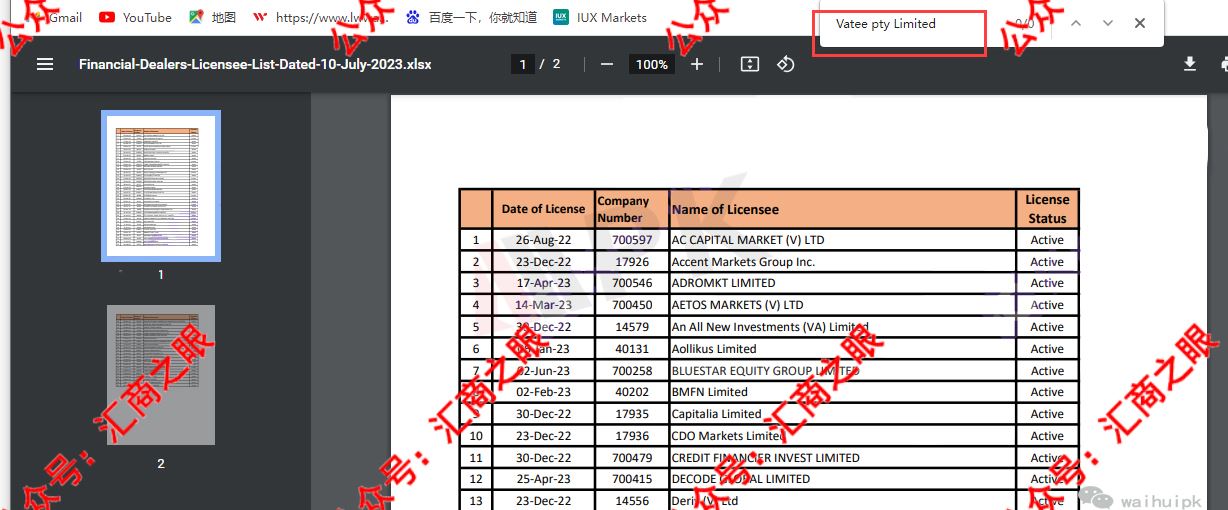This screenshot has height=510, width=1228.
Task: Click company number 17935
Action: point(632,414)
